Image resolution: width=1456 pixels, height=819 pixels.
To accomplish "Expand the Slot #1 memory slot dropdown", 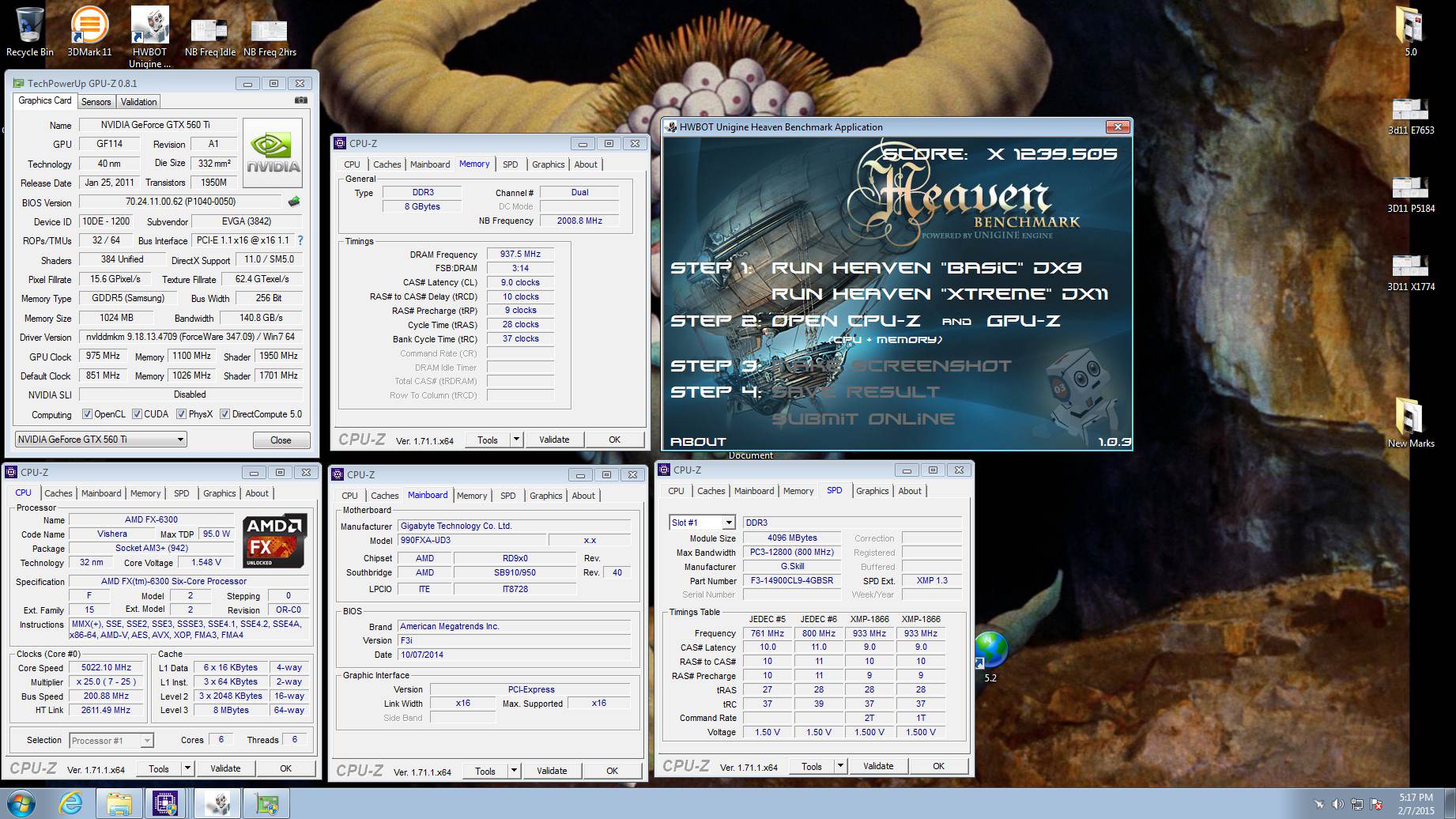I will pyautogui.click(x=729, y=523).
